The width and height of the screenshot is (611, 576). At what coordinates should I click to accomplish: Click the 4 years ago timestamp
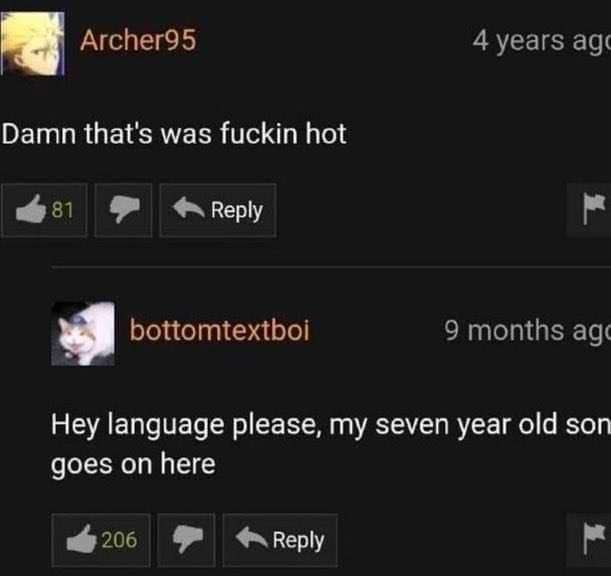[541, 41]
